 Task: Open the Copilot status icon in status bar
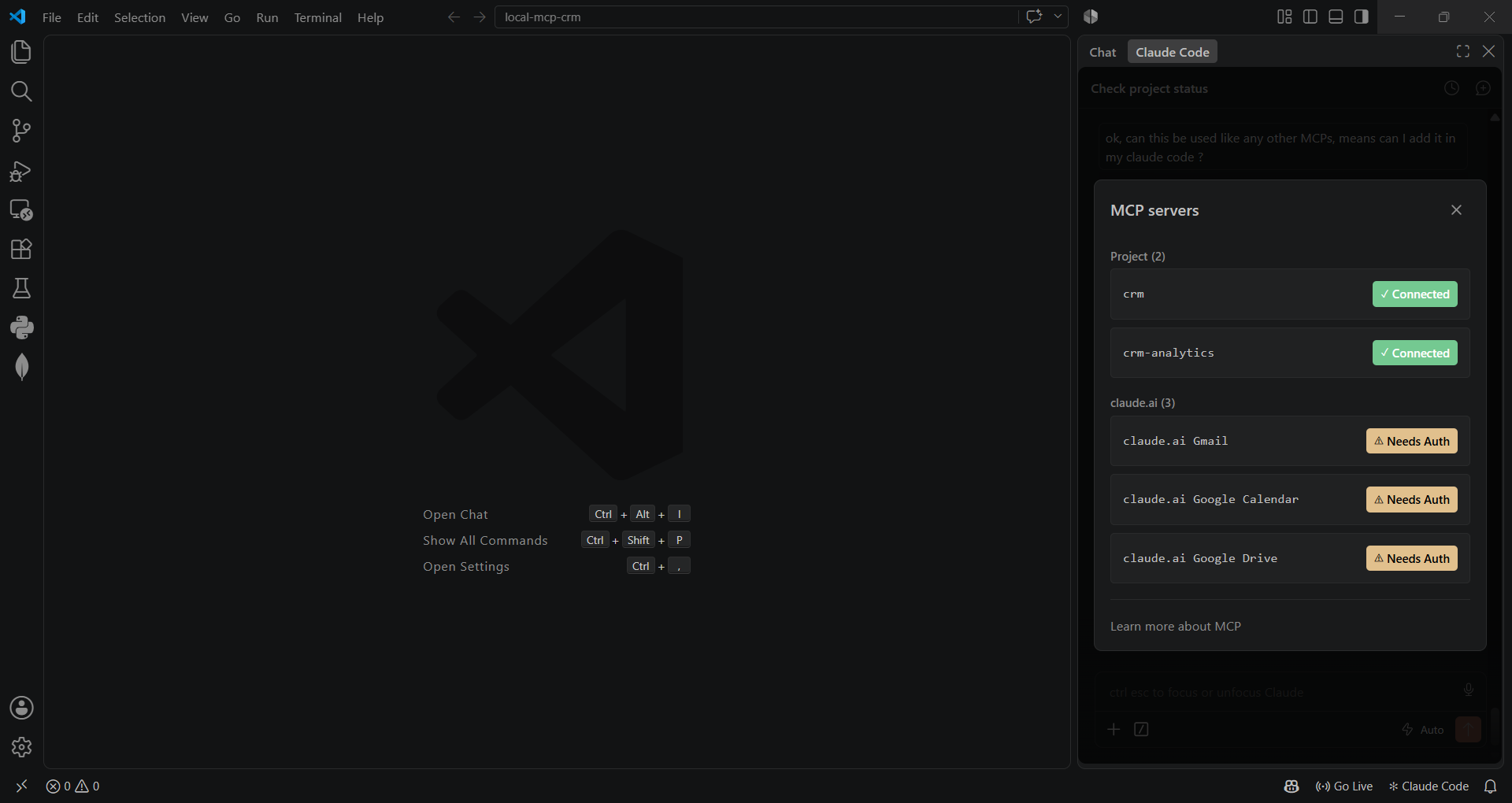pyautogui.click(x=1291, y=786)
